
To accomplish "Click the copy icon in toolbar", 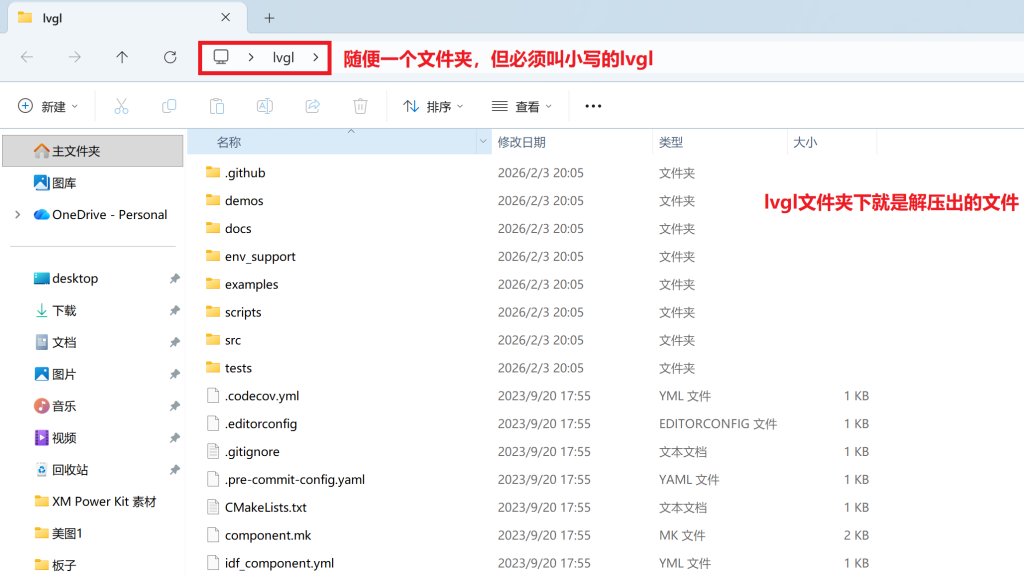I will point(169,106).
